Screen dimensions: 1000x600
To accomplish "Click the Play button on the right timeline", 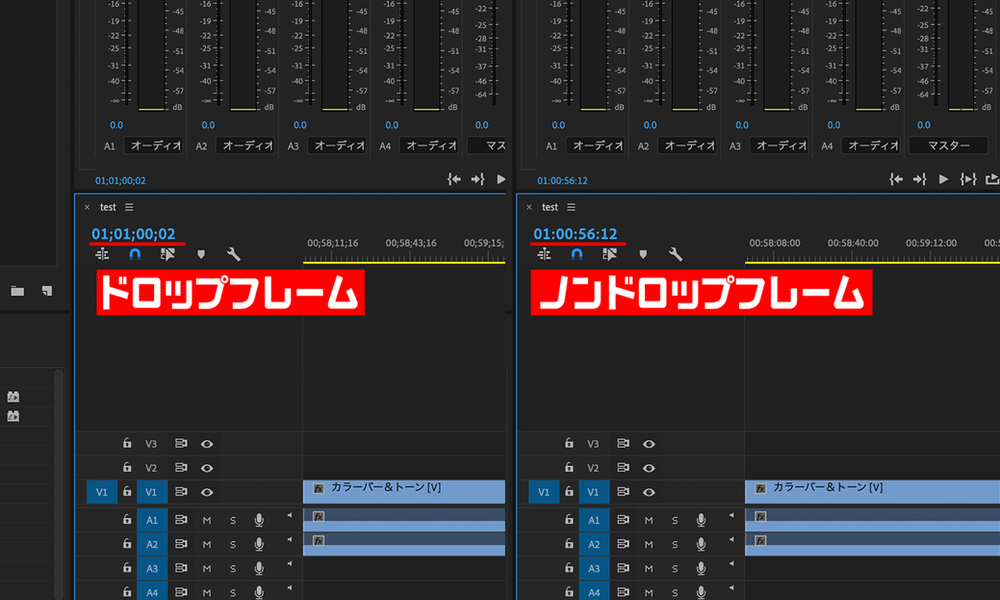I will pos(942,177).
